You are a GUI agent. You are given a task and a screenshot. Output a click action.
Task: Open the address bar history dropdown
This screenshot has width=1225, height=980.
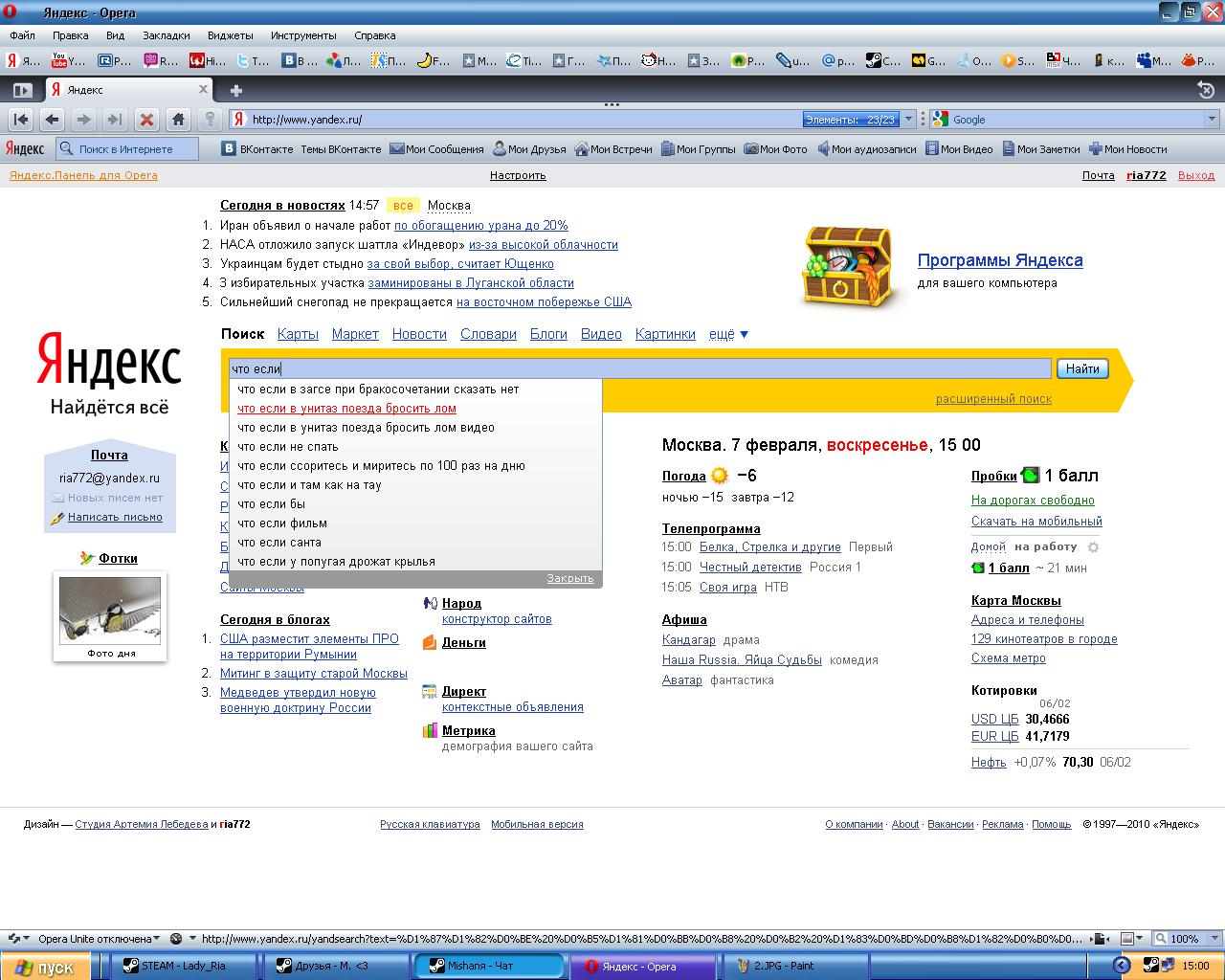click(909, 120)
